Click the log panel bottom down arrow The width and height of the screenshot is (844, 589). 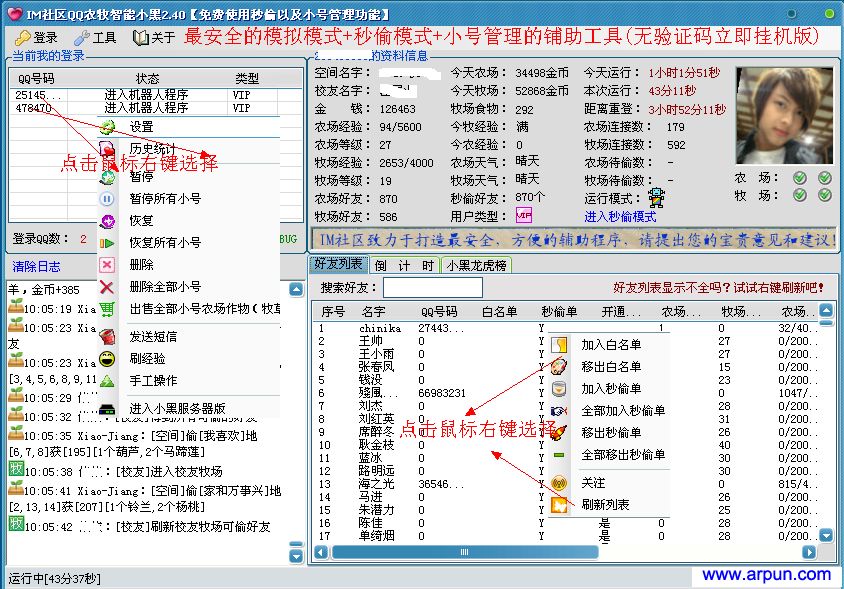pyautogui.click(x=296, y=556)
